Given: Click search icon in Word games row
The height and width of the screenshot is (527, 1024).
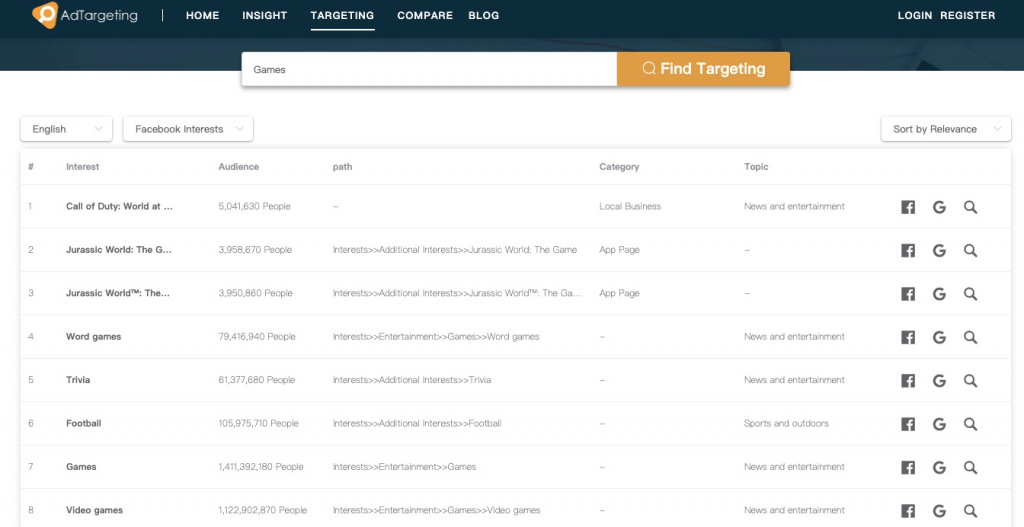Looking at the screenshot, I should [x=970, y=337].
